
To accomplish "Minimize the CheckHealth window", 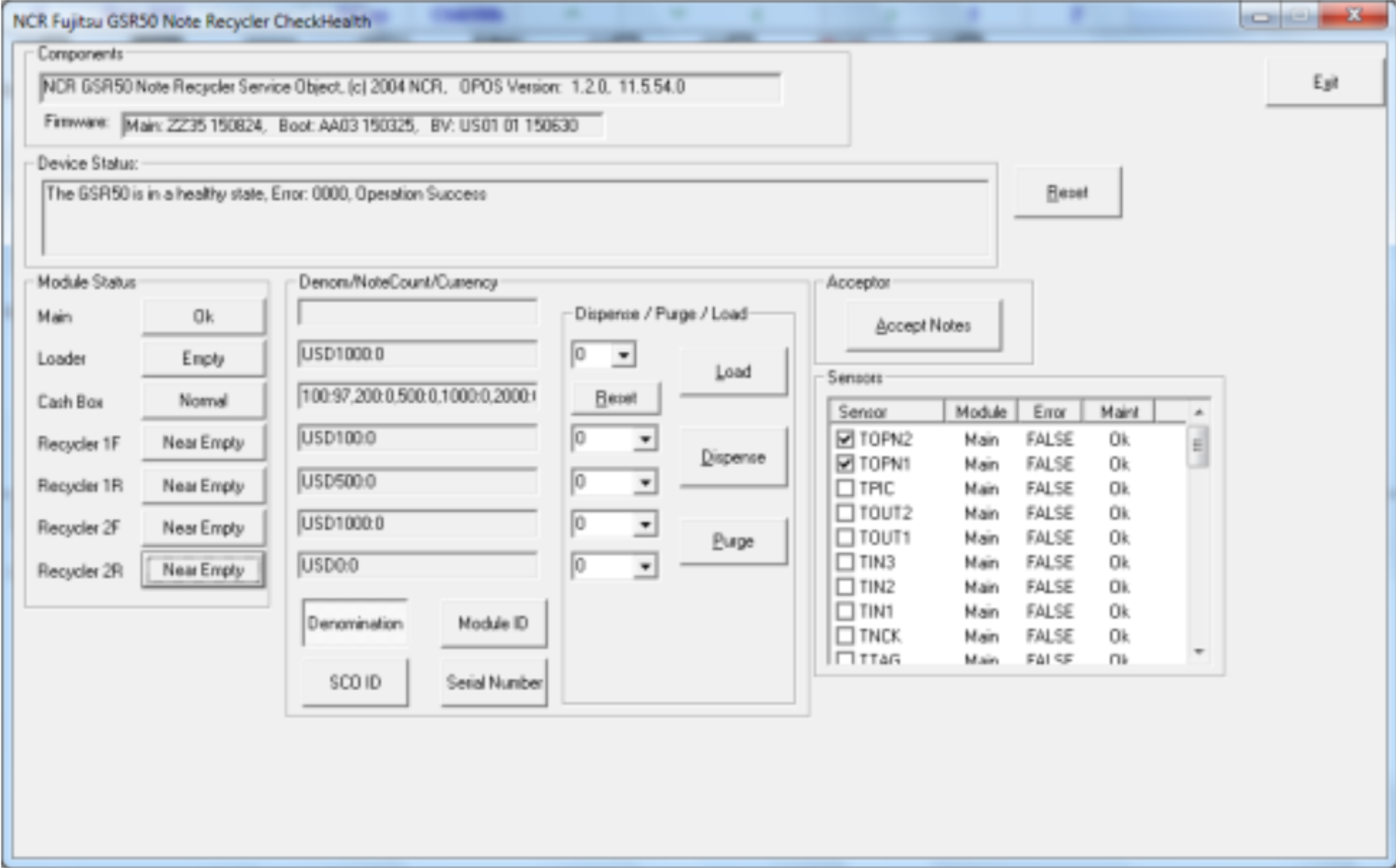I will coord(1261,16).
